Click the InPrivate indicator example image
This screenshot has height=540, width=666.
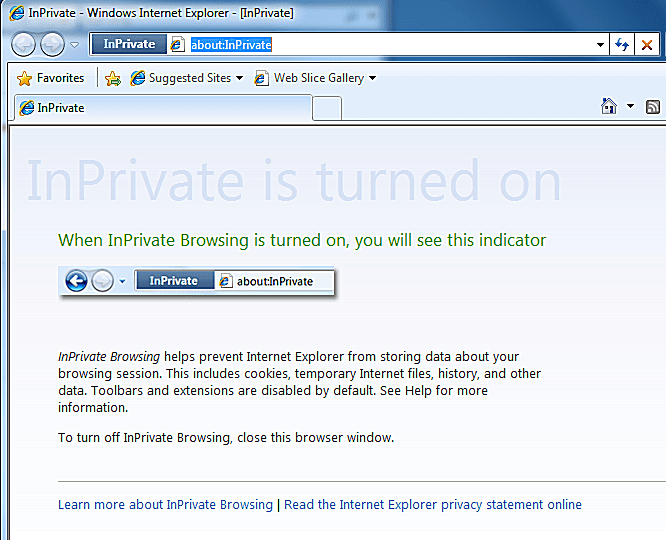(198, 282)
